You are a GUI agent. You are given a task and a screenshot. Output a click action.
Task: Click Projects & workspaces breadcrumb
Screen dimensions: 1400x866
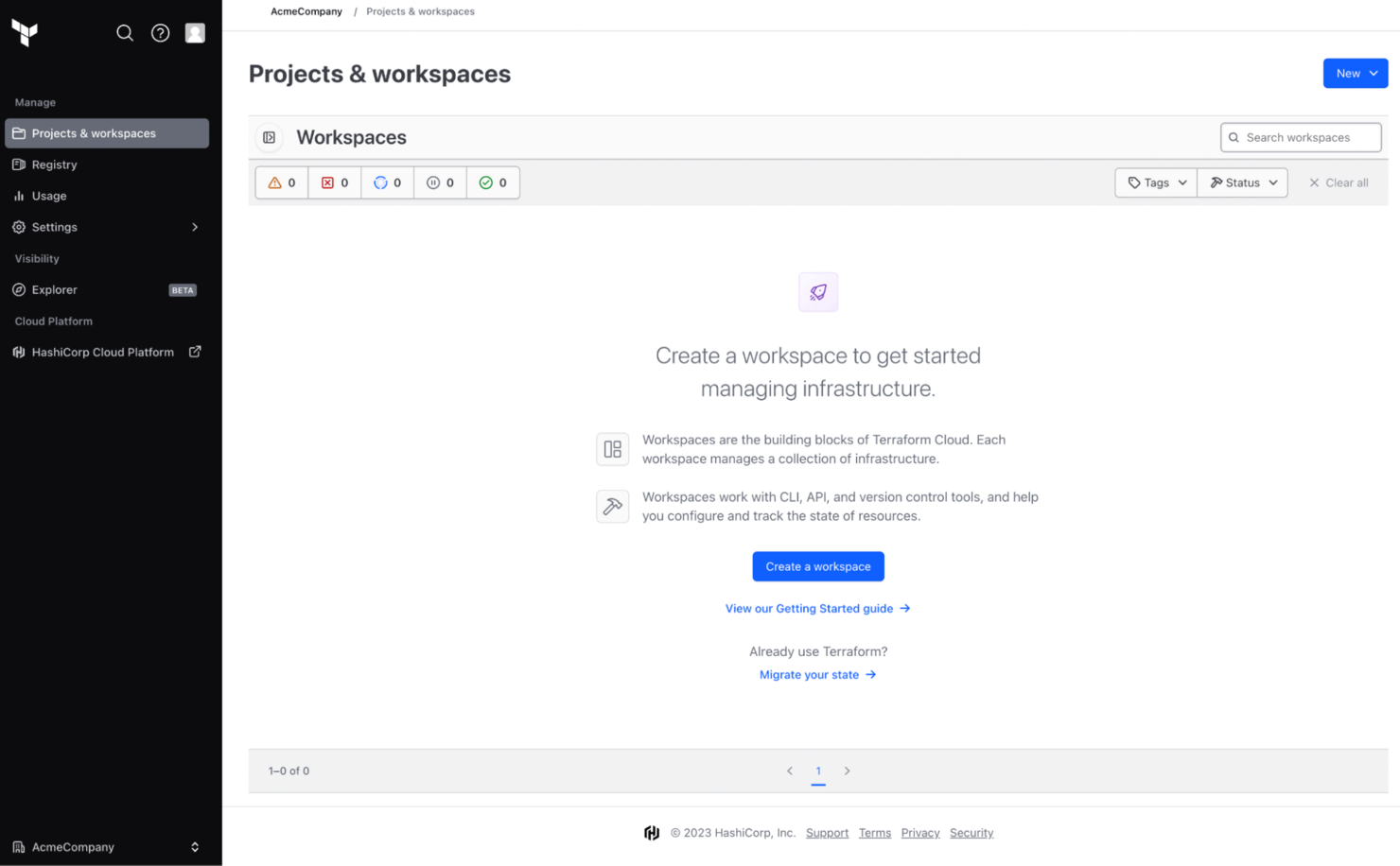tap(421, 11)
